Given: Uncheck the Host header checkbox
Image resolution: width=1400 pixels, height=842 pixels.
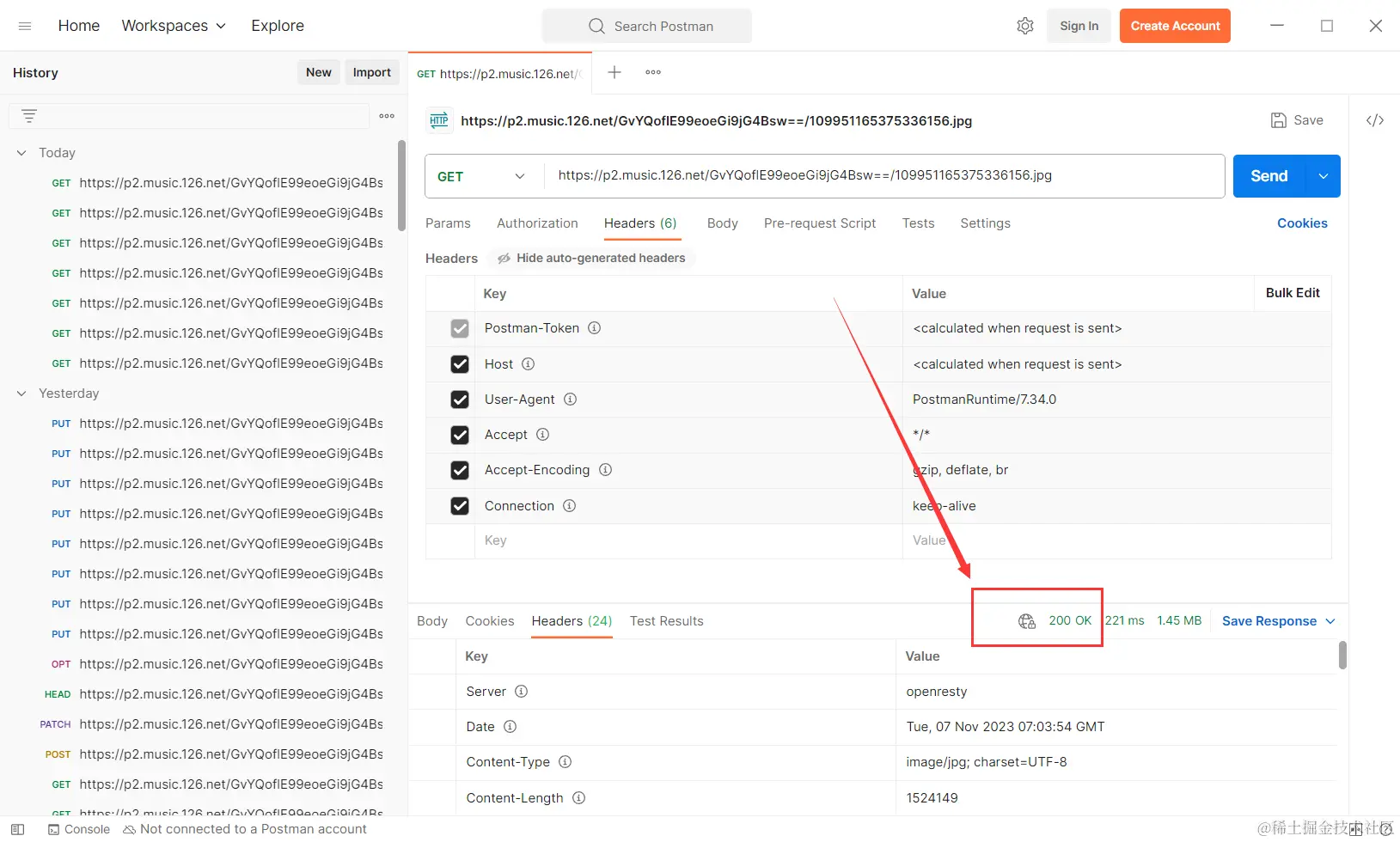Looking at the screenshot, I should coord(460,364).
